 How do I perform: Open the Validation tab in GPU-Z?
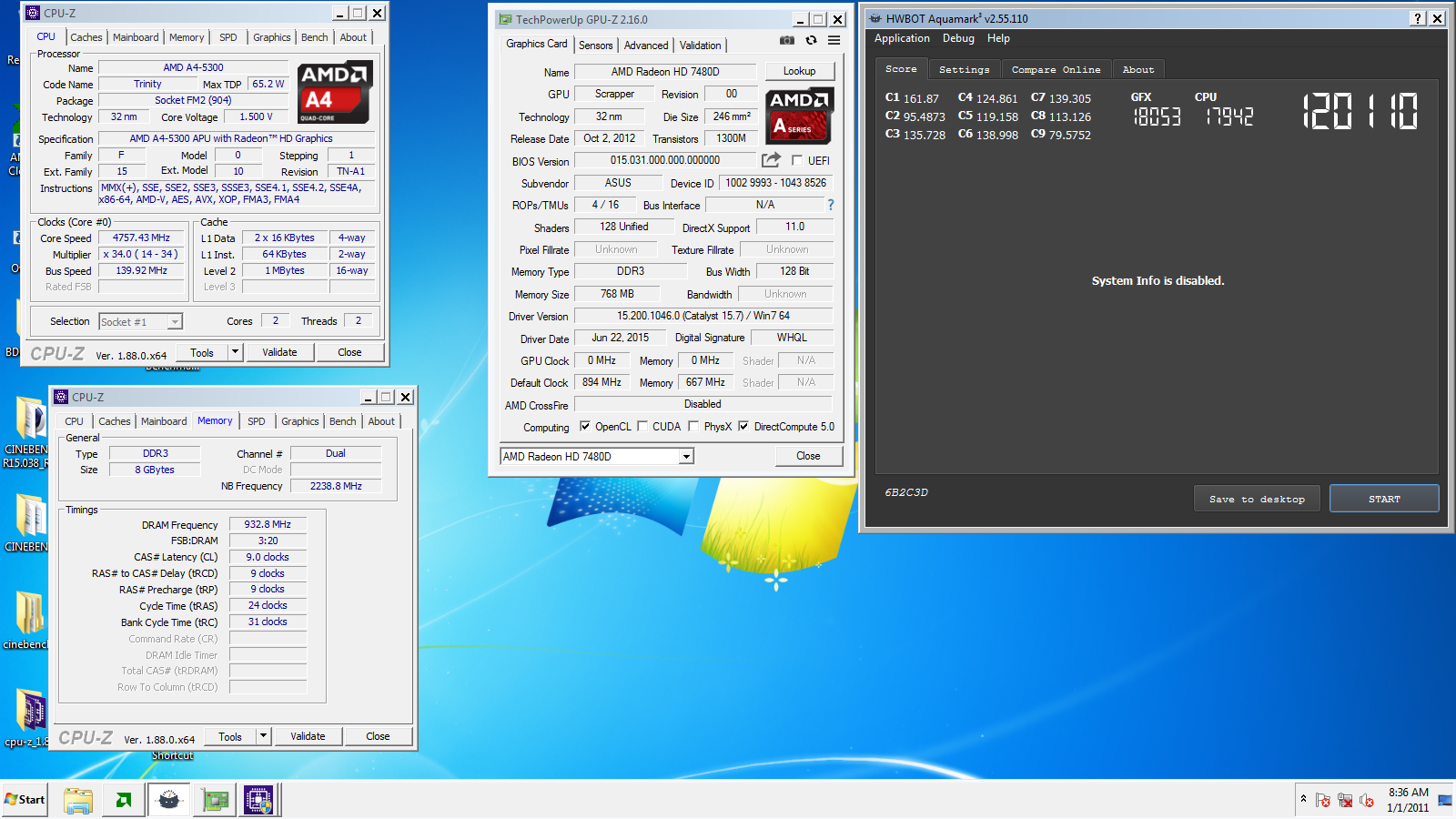tap(701, 45)
